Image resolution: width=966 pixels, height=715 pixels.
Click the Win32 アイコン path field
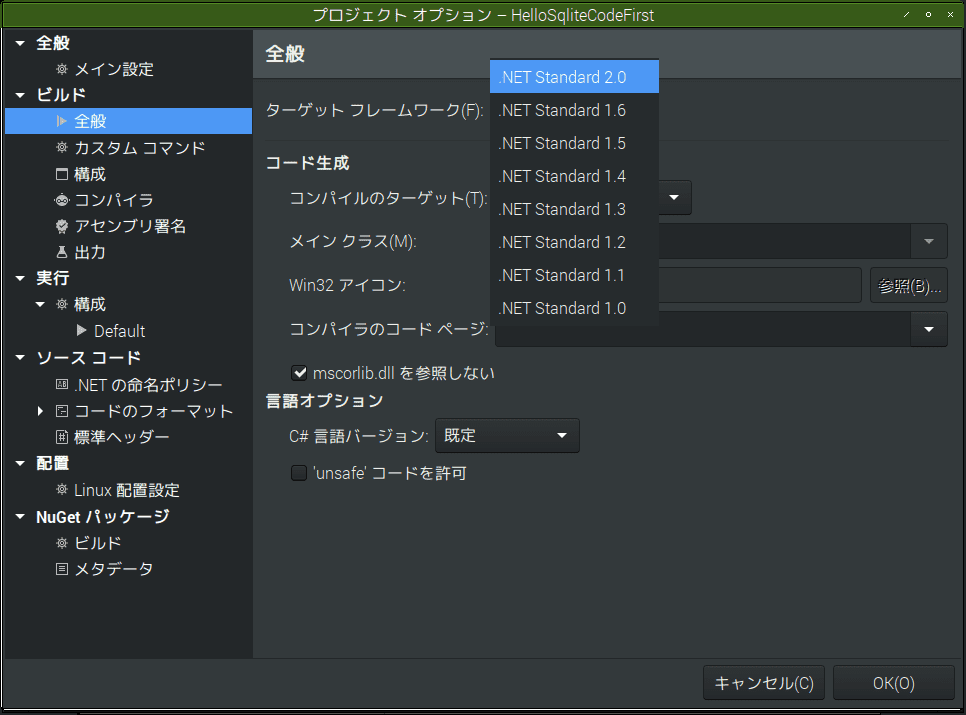coord(760,285)
